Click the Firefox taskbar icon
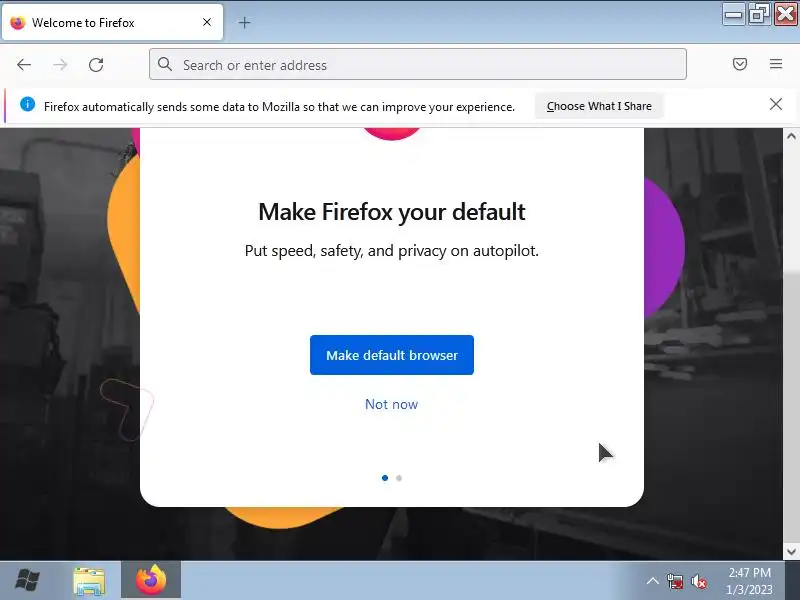This screenshot has width=800, height=600. point(151,580)
